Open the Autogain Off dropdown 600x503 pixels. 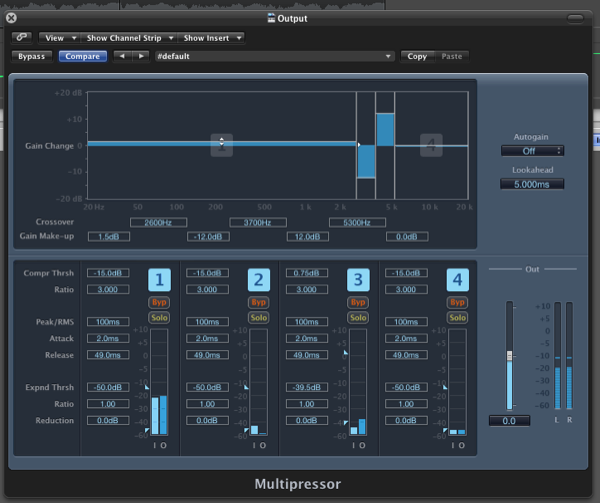[532, 151]
